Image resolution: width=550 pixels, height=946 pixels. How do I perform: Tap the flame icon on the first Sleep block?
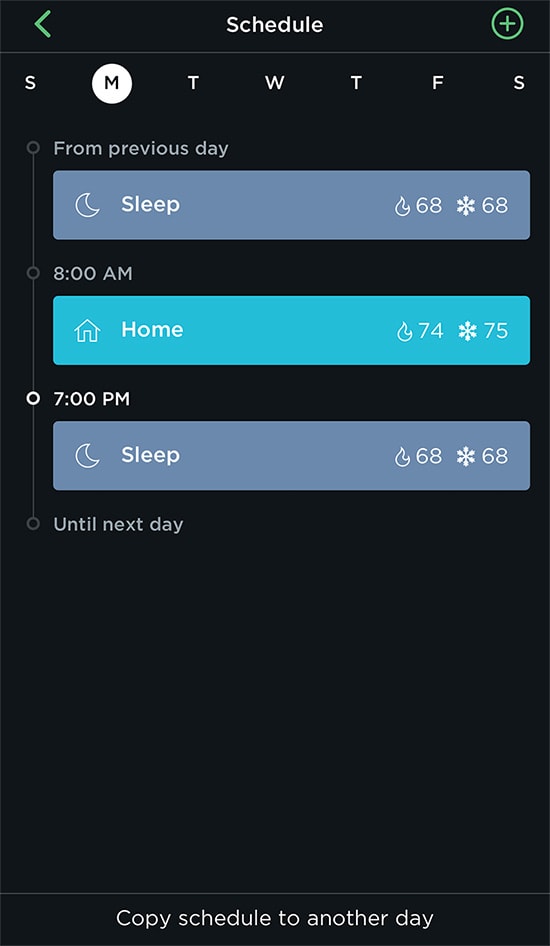point(402,206)
